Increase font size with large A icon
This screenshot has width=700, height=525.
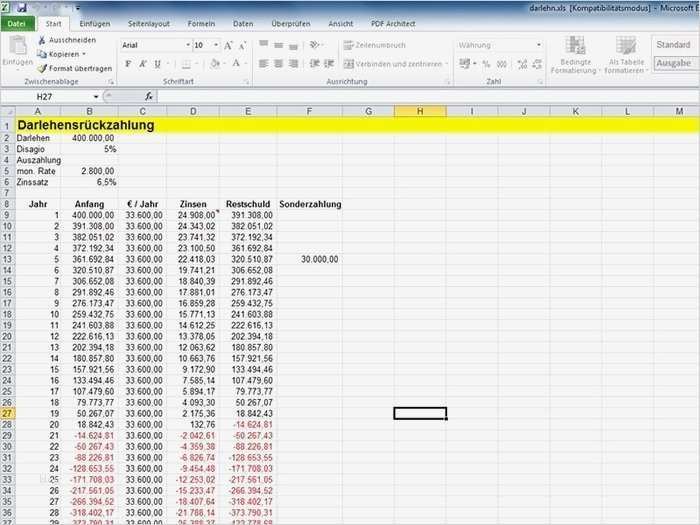click(x=228, y=45)
